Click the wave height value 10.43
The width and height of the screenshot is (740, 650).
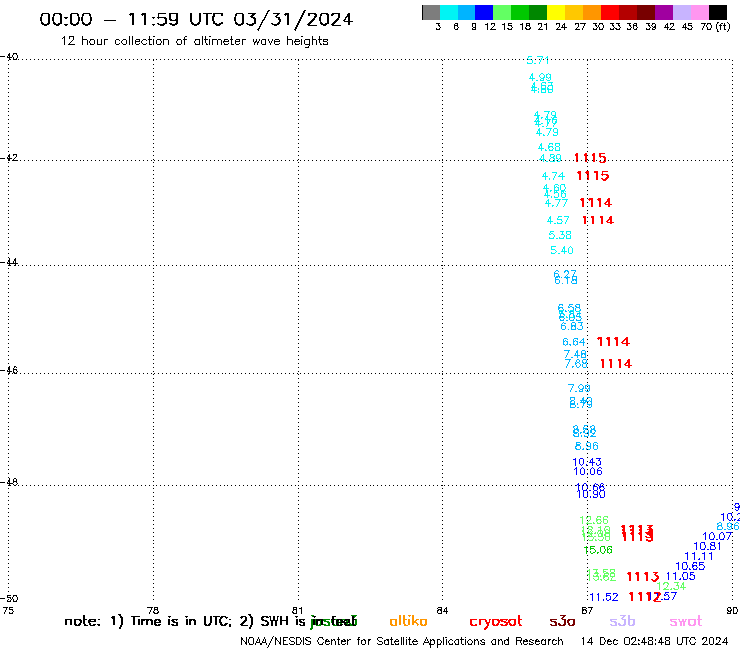click(587, 462)
